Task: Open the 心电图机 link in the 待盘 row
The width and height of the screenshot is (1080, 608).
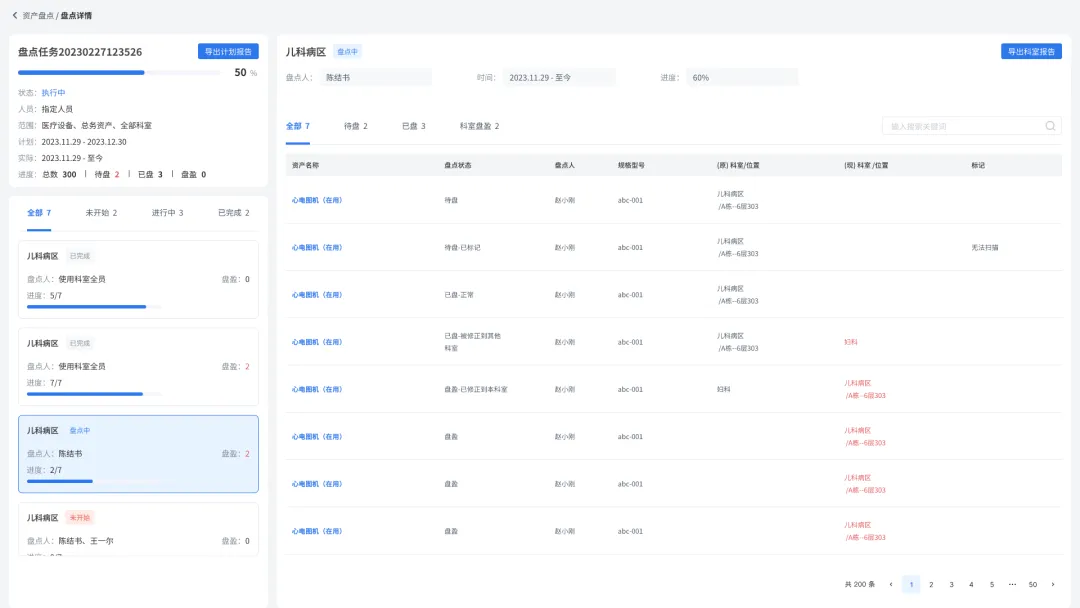Action: pyautogui.click(x=317, y=200)
